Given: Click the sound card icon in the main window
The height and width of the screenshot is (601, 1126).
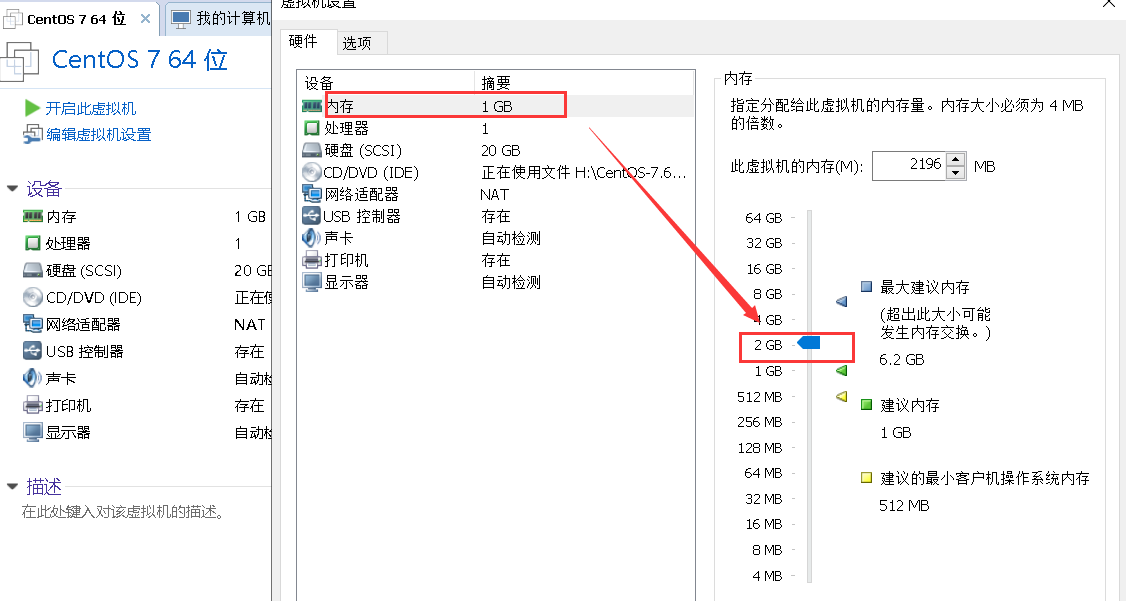Looking at the screenshot, I should 33,378.
